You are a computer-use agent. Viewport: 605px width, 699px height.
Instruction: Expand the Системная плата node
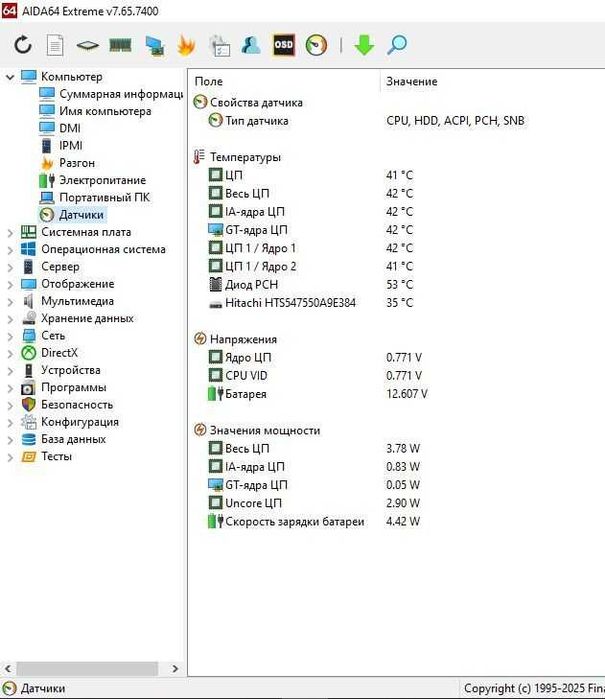pos(10,232)
